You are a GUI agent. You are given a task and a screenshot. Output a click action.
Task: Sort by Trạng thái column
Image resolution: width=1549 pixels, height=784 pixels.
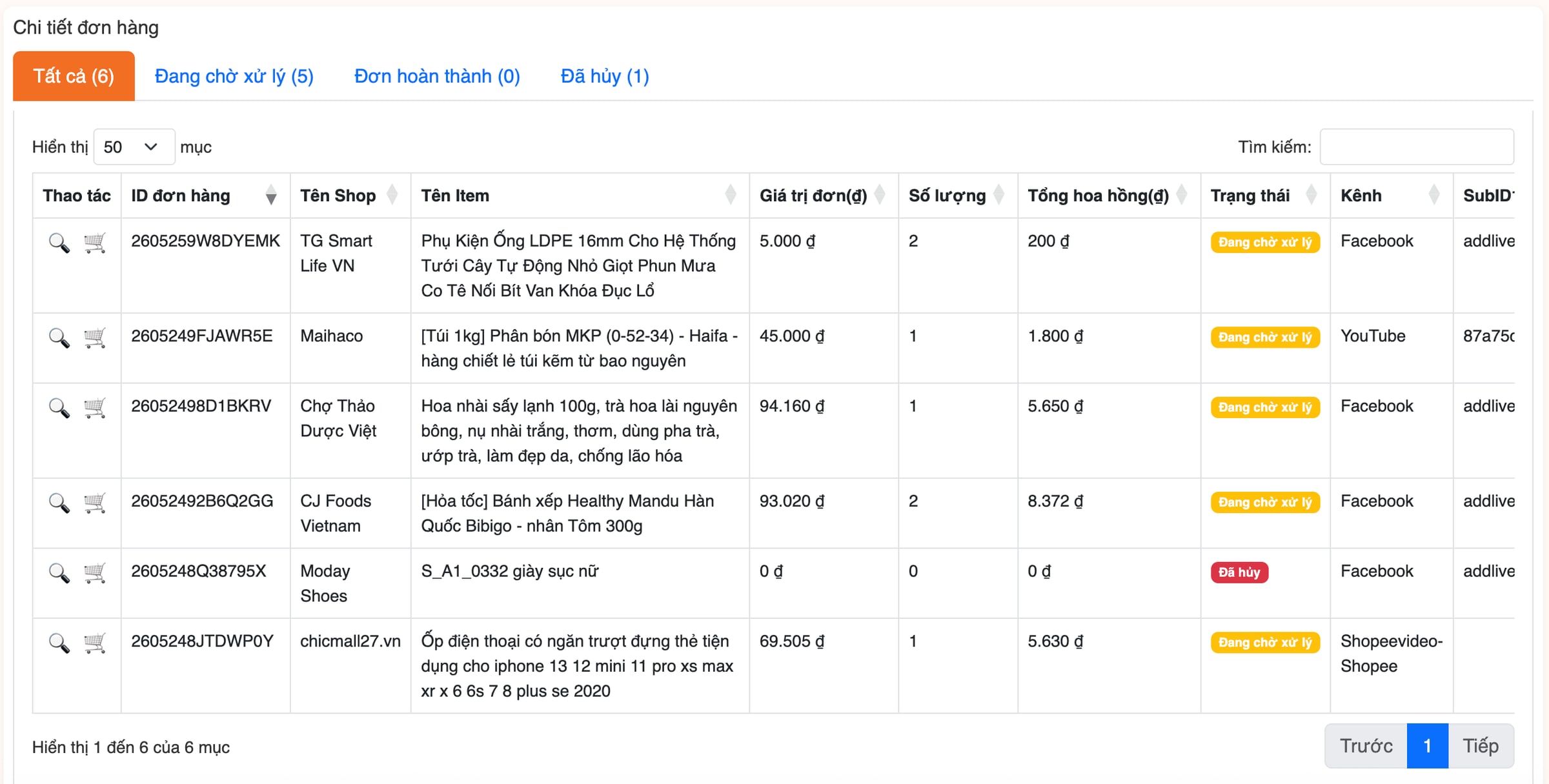[1265, 196]
